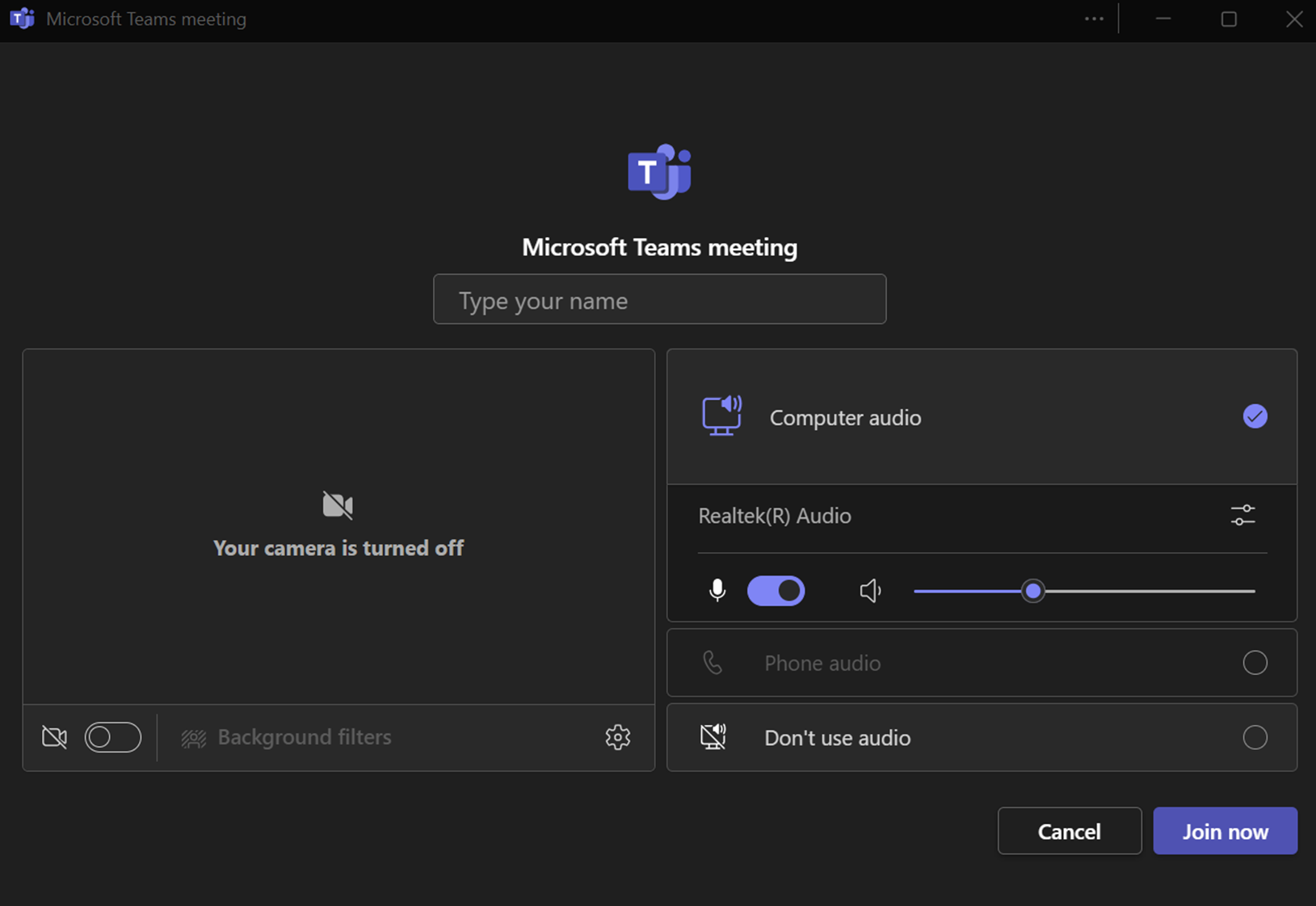This screenshot has width=1316, height=906.
Task: Click Join now to enter meeting
Action: 1225,831
